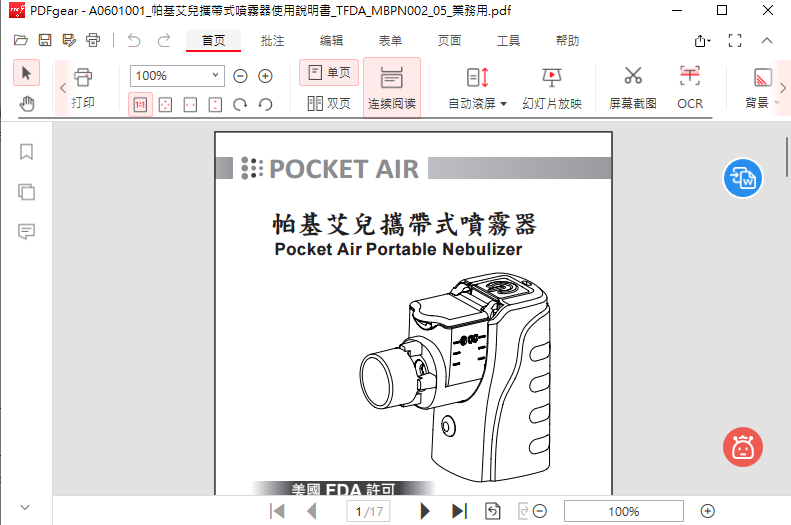
Task: Click the save floppy disk icon
Action: [x=45, y=40]
